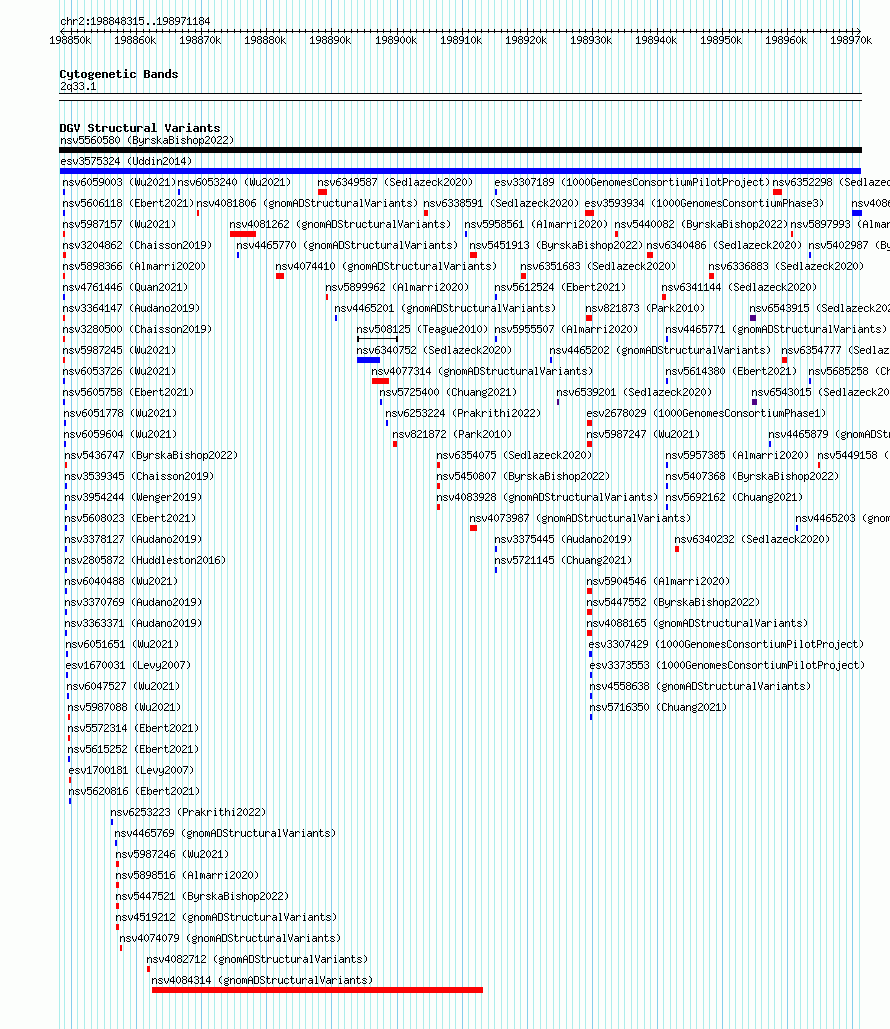Image resolution: width=890 pixels, height=1029 pixels.
Task: Open variant nsv5560580 (ByrskaBishop2022)
Action: click(147, 140)
